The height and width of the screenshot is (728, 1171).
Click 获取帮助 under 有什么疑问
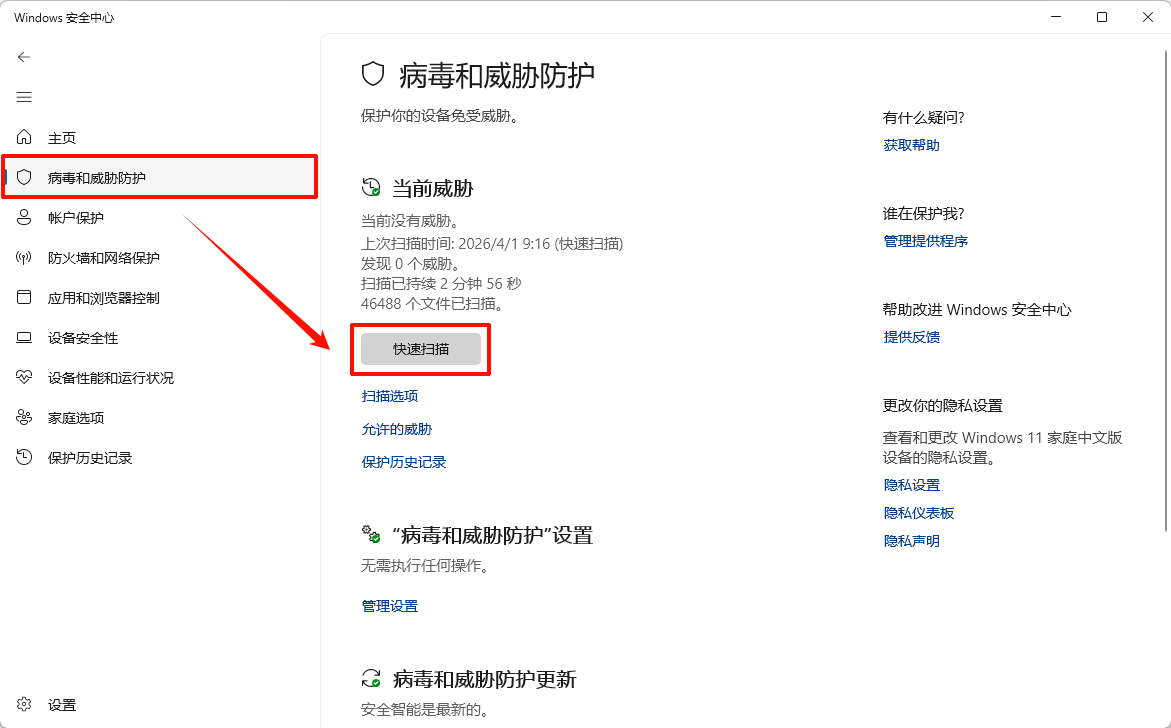[910, 144]
